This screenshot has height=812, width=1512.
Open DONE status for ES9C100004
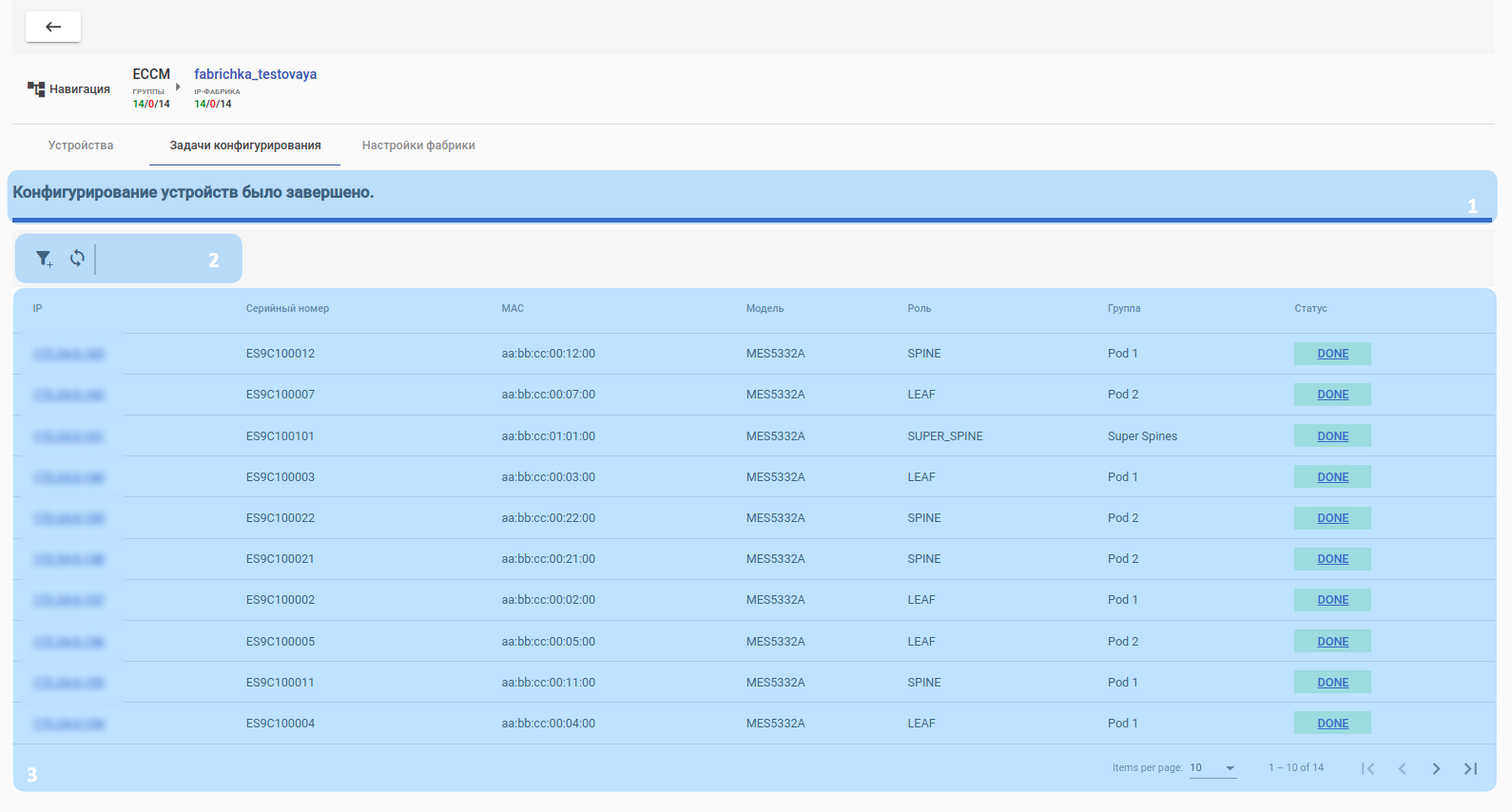1332,724
